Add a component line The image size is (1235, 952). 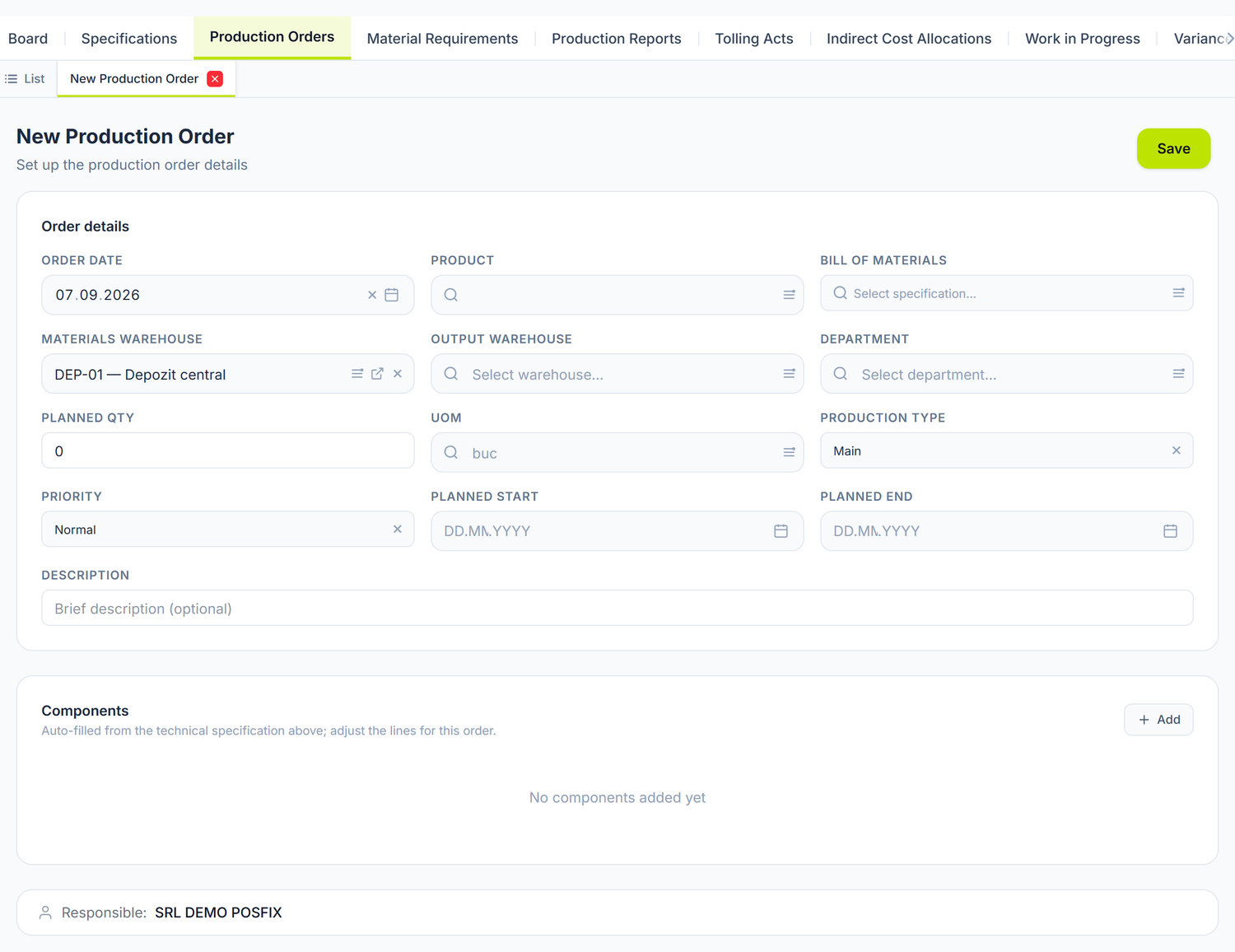pos(1158,720)
